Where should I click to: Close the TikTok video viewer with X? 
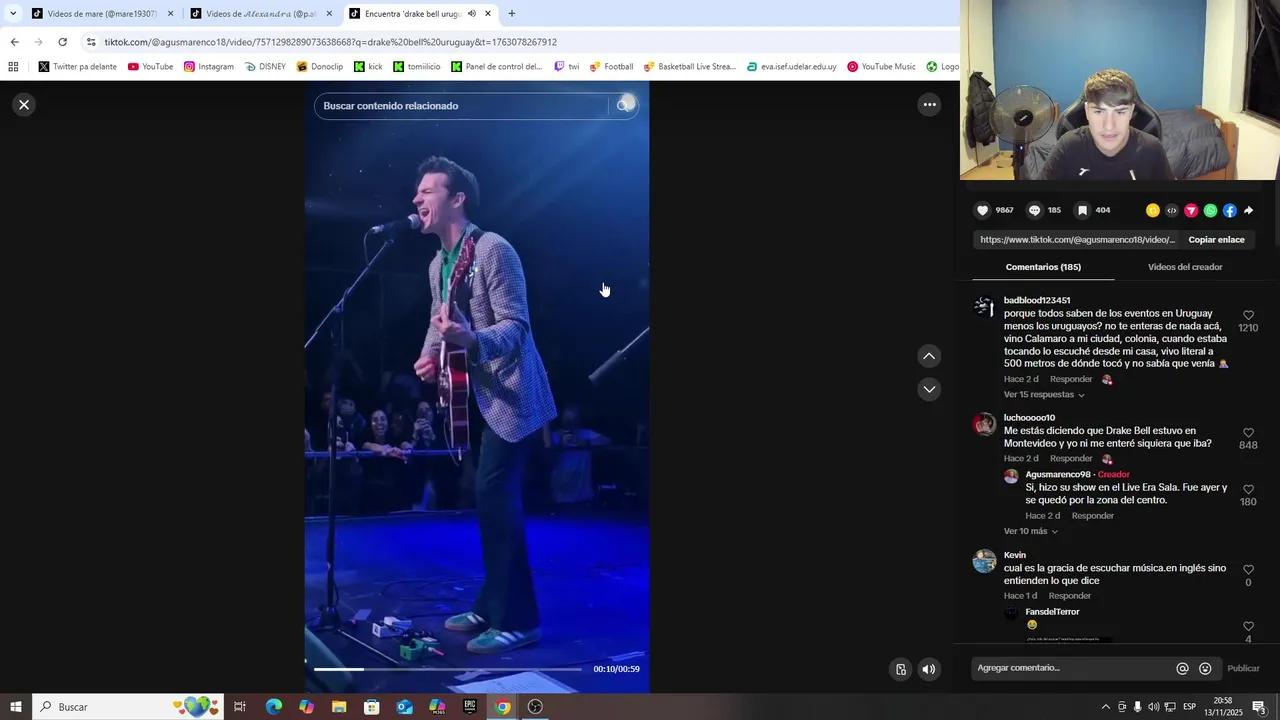pos(24,105)
